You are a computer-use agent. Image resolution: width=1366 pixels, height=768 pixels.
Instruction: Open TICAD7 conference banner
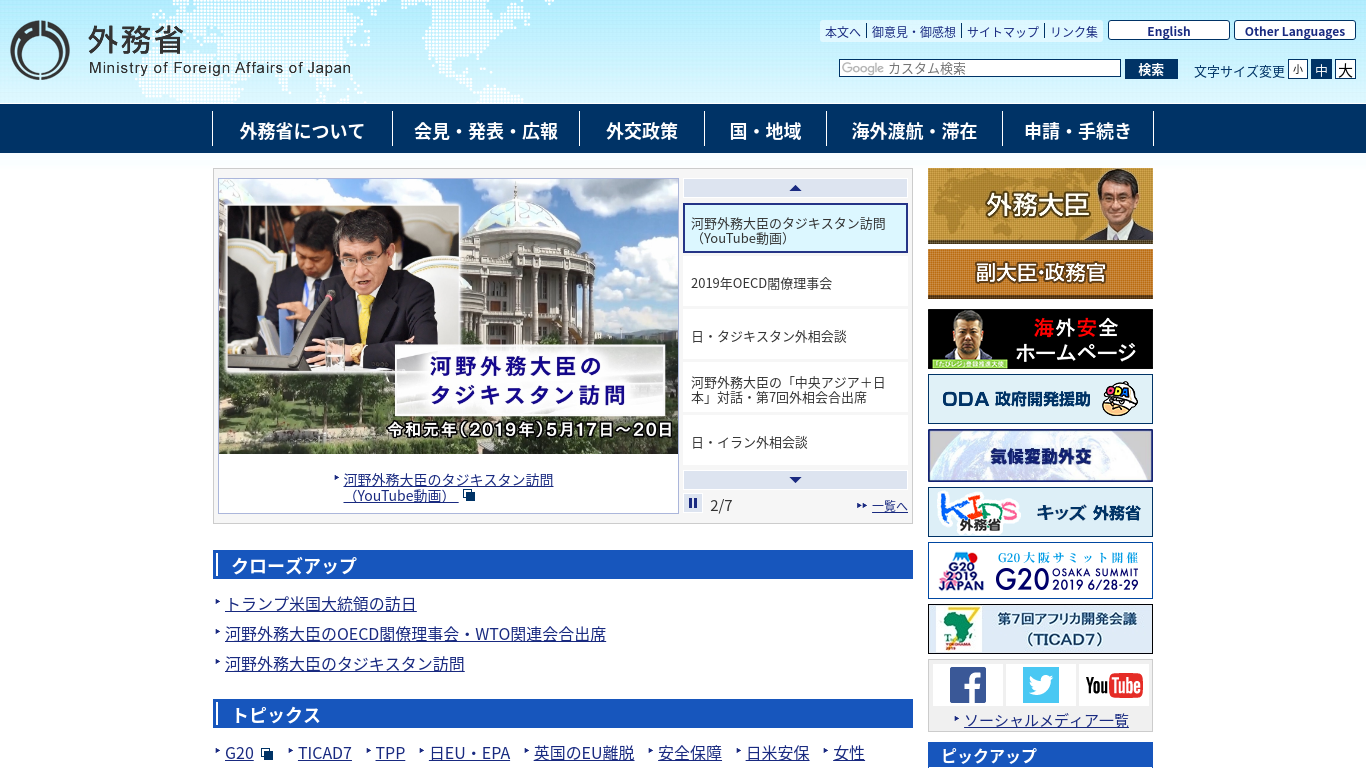(x=1040, y=629)
